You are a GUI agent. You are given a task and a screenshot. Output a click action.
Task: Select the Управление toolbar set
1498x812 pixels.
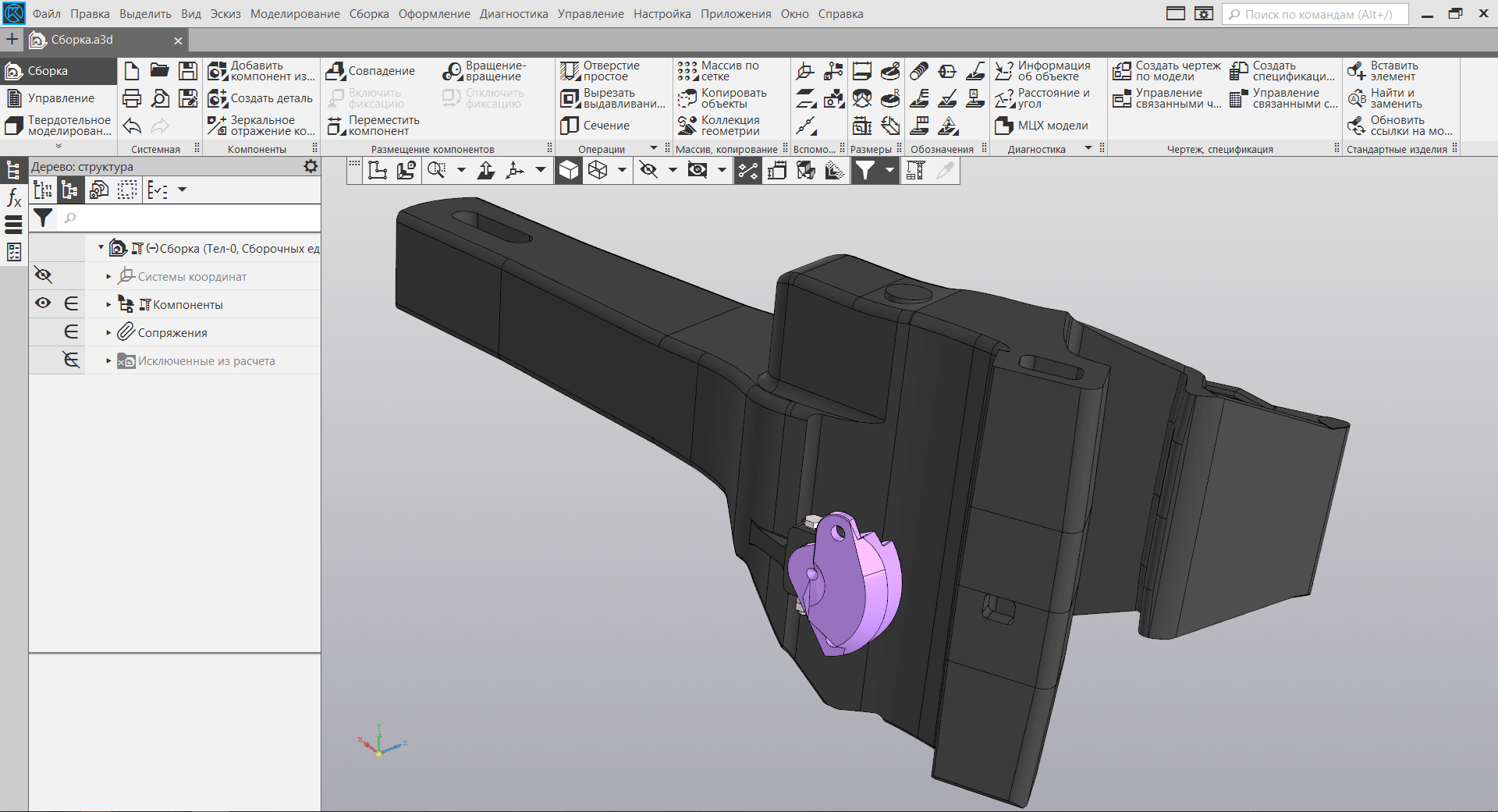pos(59,98)
